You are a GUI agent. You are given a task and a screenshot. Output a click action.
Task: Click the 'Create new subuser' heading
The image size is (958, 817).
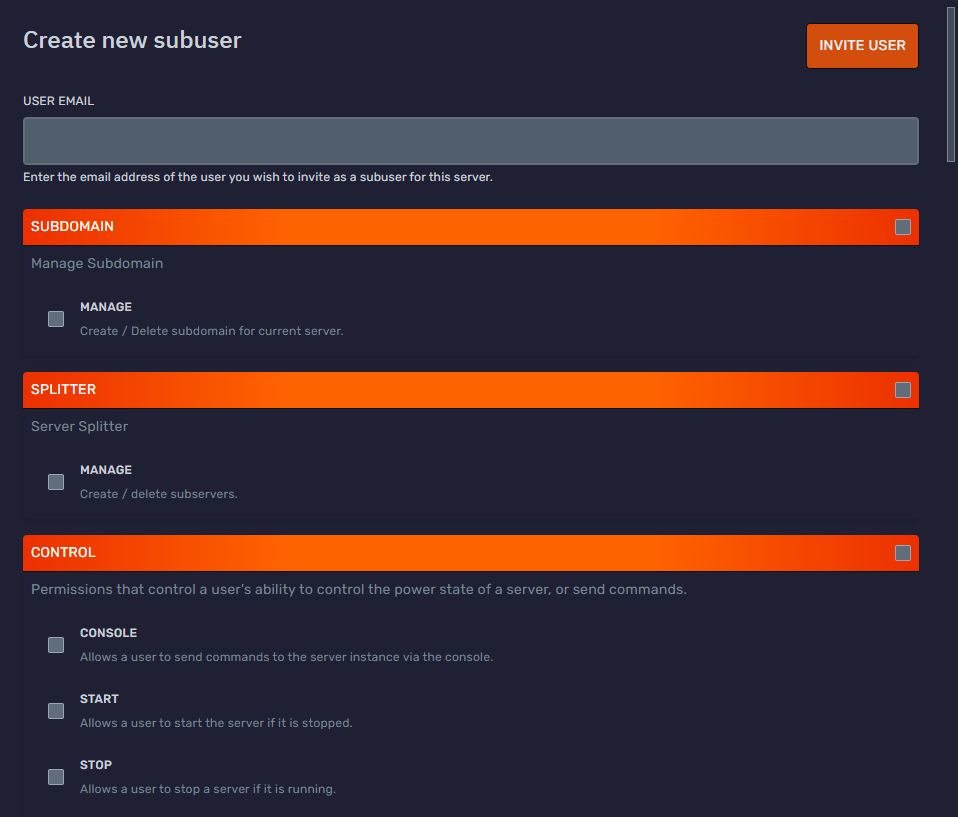pos(132,40)
